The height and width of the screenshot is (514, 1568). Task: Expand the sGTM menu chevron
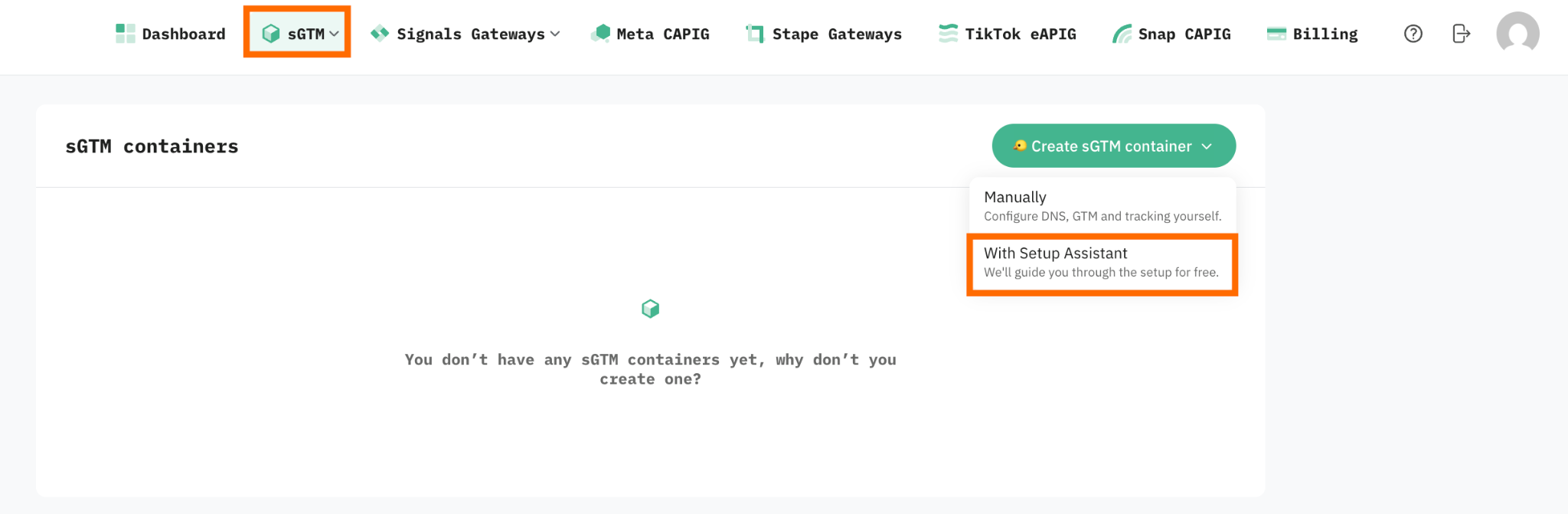[x=334, y=34]
